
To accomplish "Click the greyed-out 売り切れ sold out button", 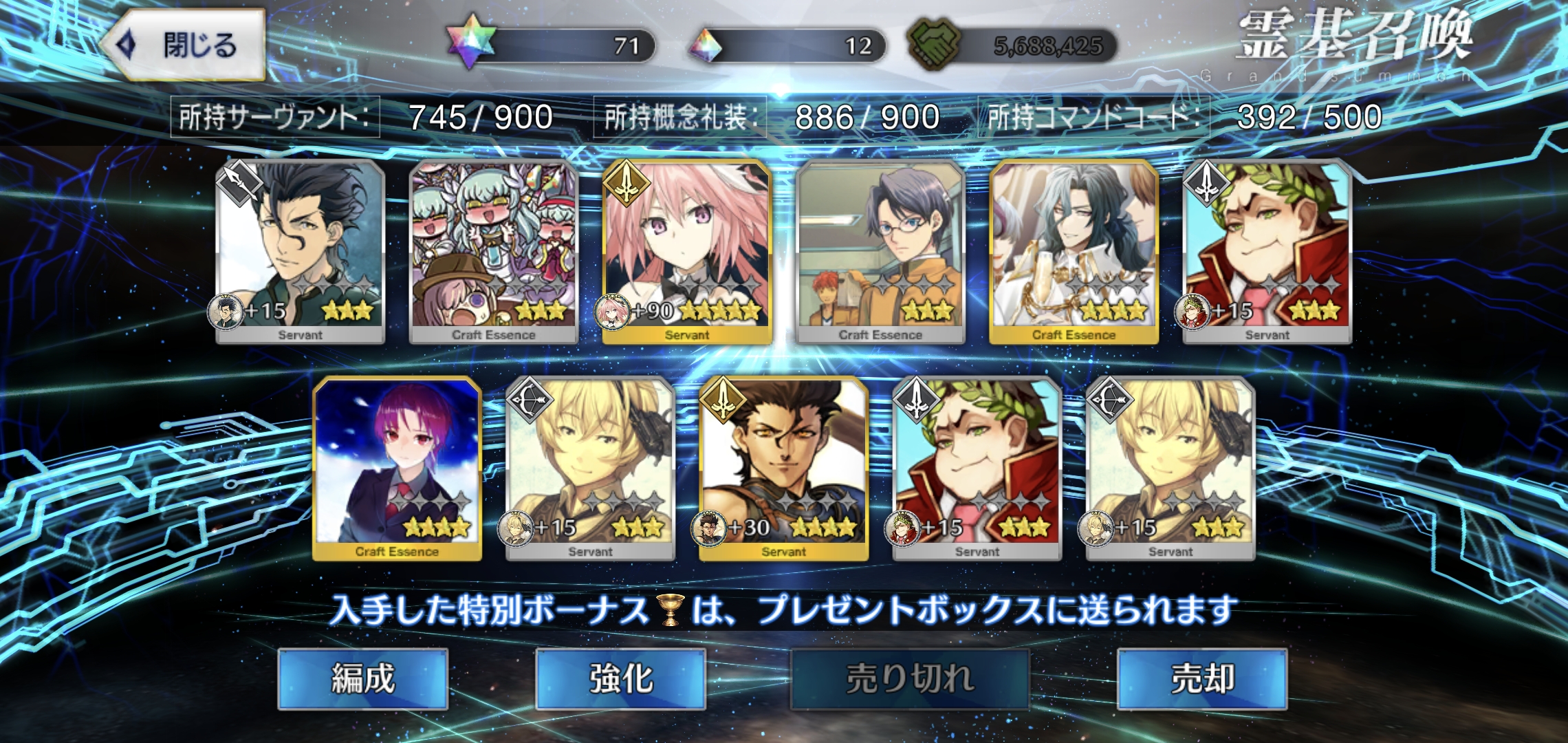I will pyautogui.click(x=910, y=679).
